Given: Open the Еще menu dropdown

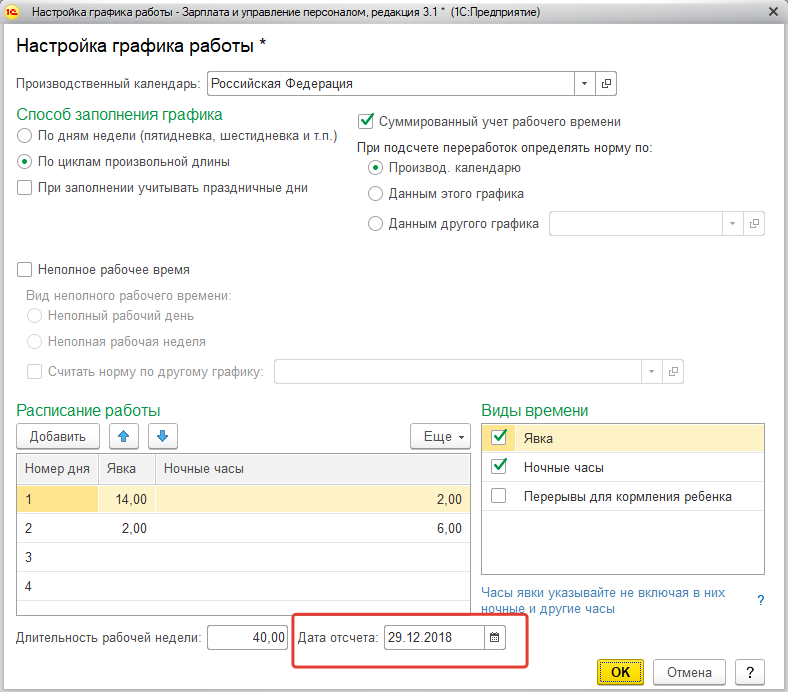Looking at the screenshot, I should coord(441,436).
